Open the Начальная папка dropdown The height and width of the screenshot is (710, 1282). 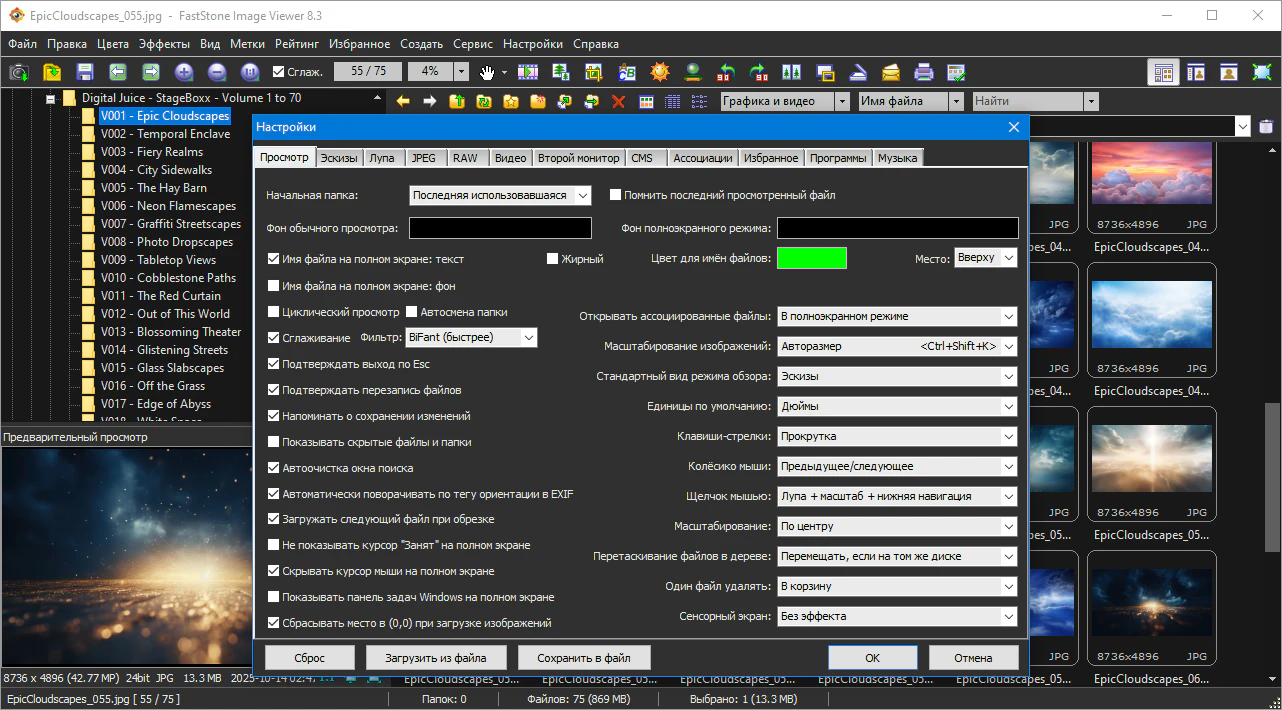[x=500, y=196]
